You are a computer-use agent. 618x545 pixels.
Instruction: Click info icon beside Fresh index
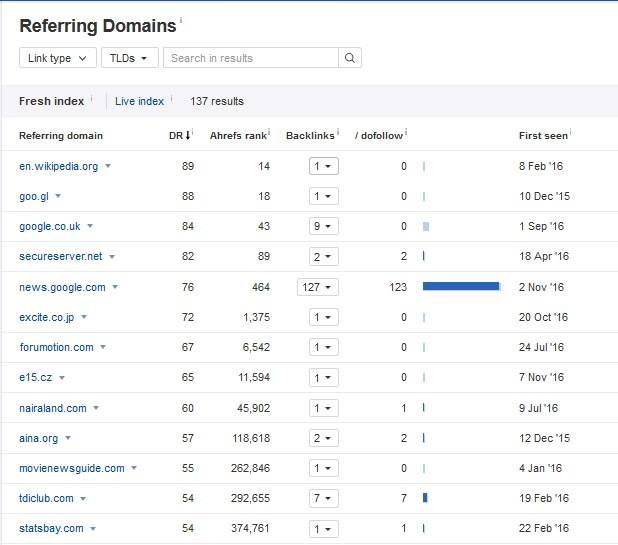point(91,99)
